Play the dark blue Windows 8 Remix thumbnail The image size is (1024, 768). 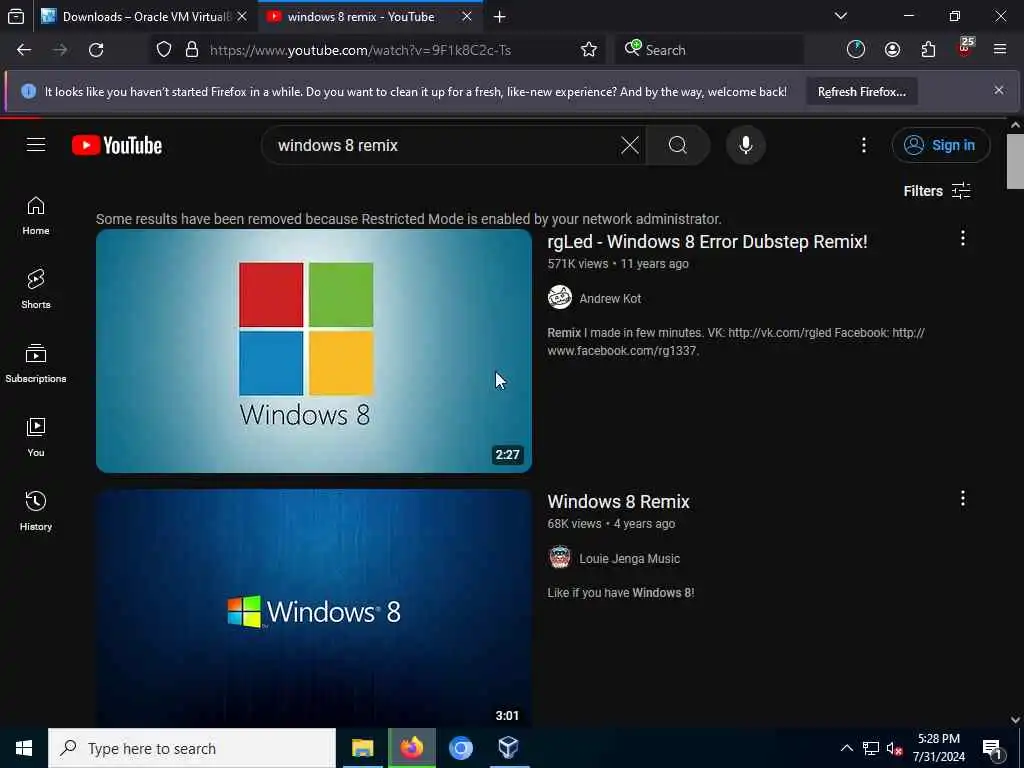pos(313,607)
